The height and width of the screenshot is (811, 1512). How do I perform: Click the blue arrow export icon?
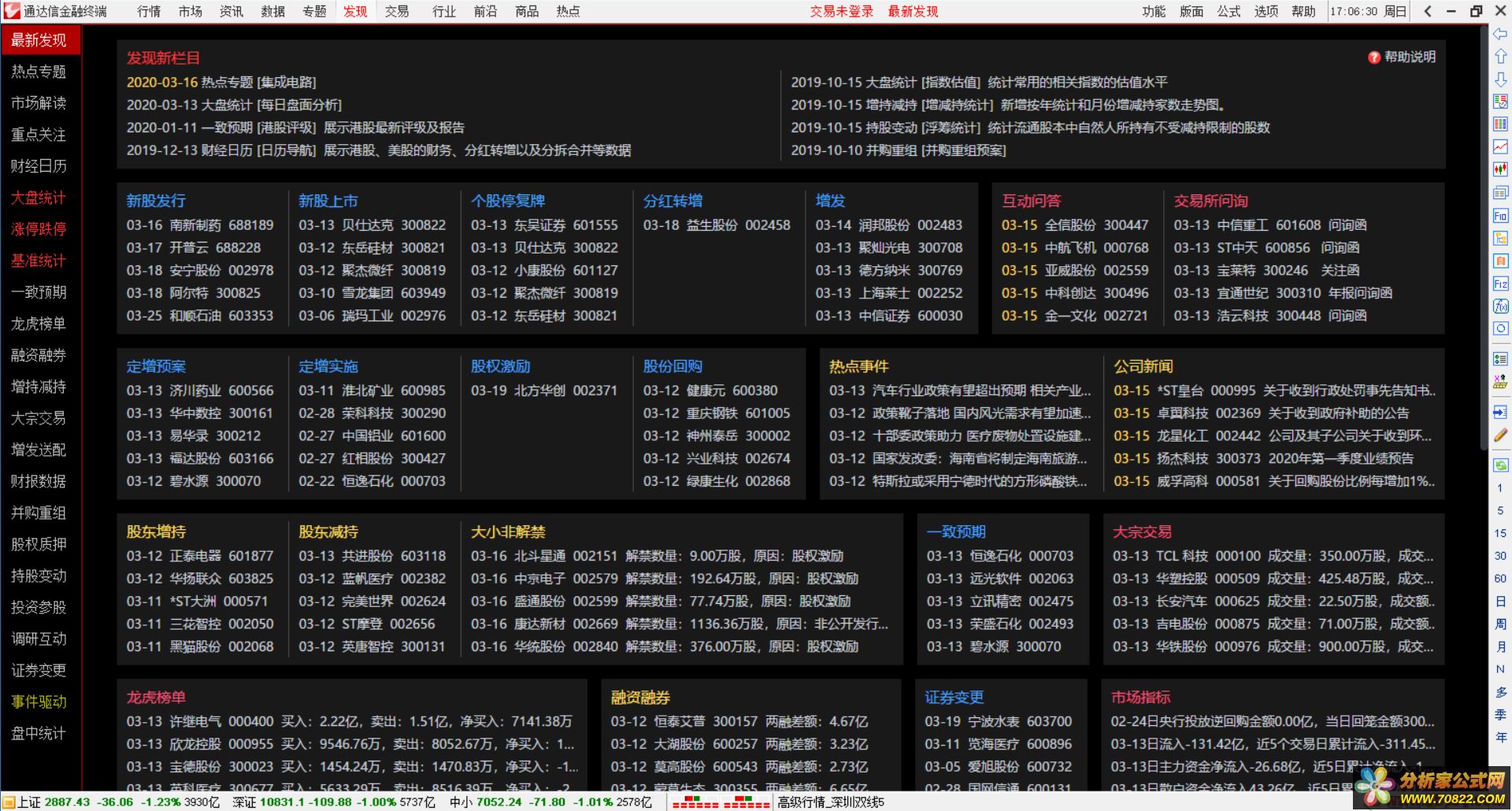point(1500,413)
